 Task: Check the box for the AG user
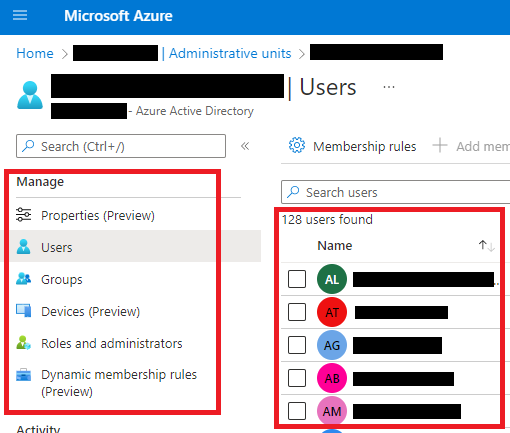coord(297,345)
